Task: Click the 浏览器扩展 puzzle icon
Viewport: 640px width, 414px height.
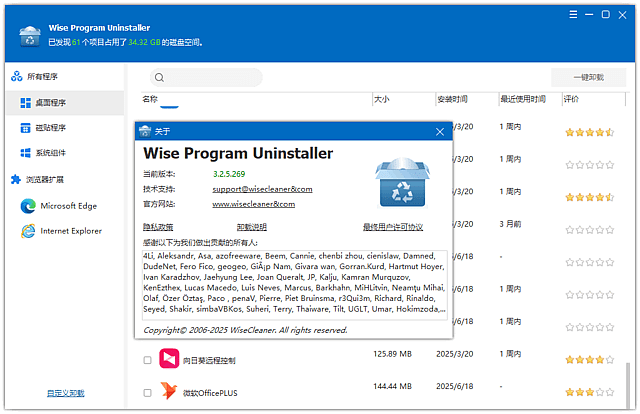Action: tap(15, 180)
